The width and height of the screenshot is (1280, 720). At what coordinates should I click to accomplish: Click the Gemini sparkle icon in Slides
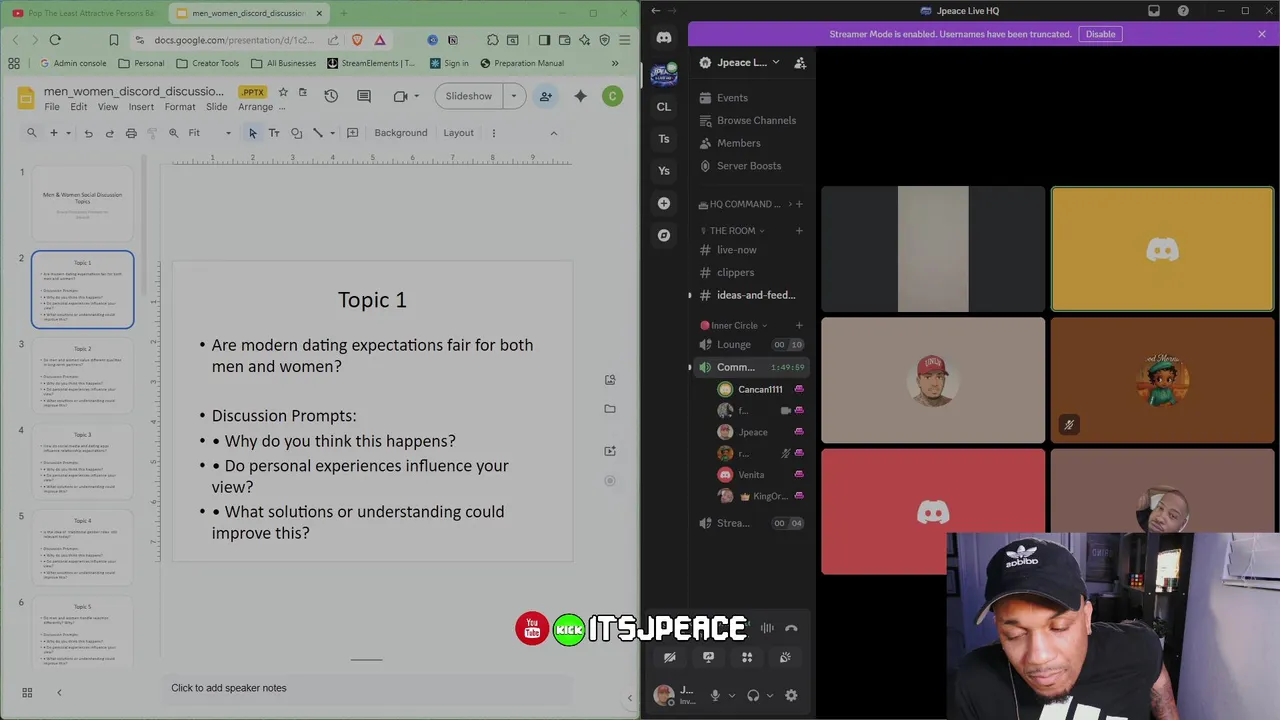[580, 96]
